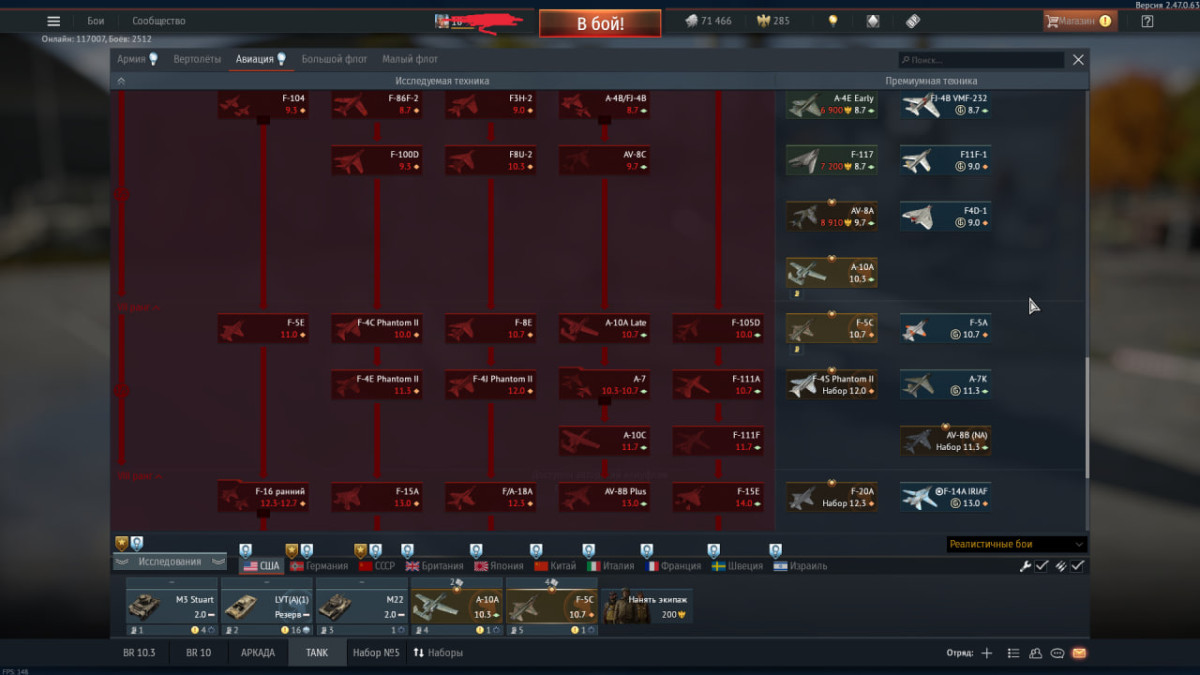Collapse the tree header arrow beside Исследуемая техника
The width and height of the screenshot is (1200, 675).
pyautogui.click(x=121, y=81)
